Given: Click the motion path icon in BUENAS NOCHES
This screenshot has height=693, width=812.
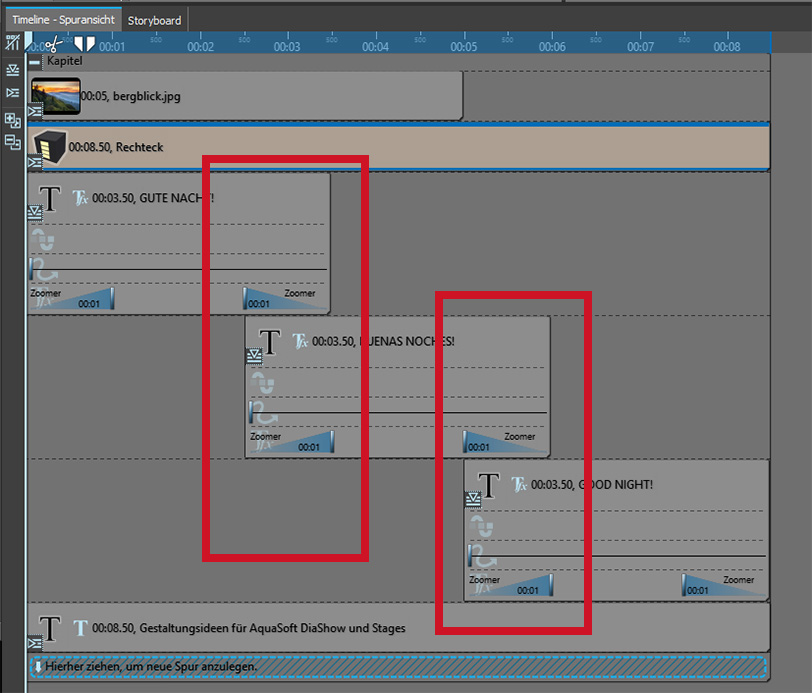Looking at the screenshot, I should 264,413.
